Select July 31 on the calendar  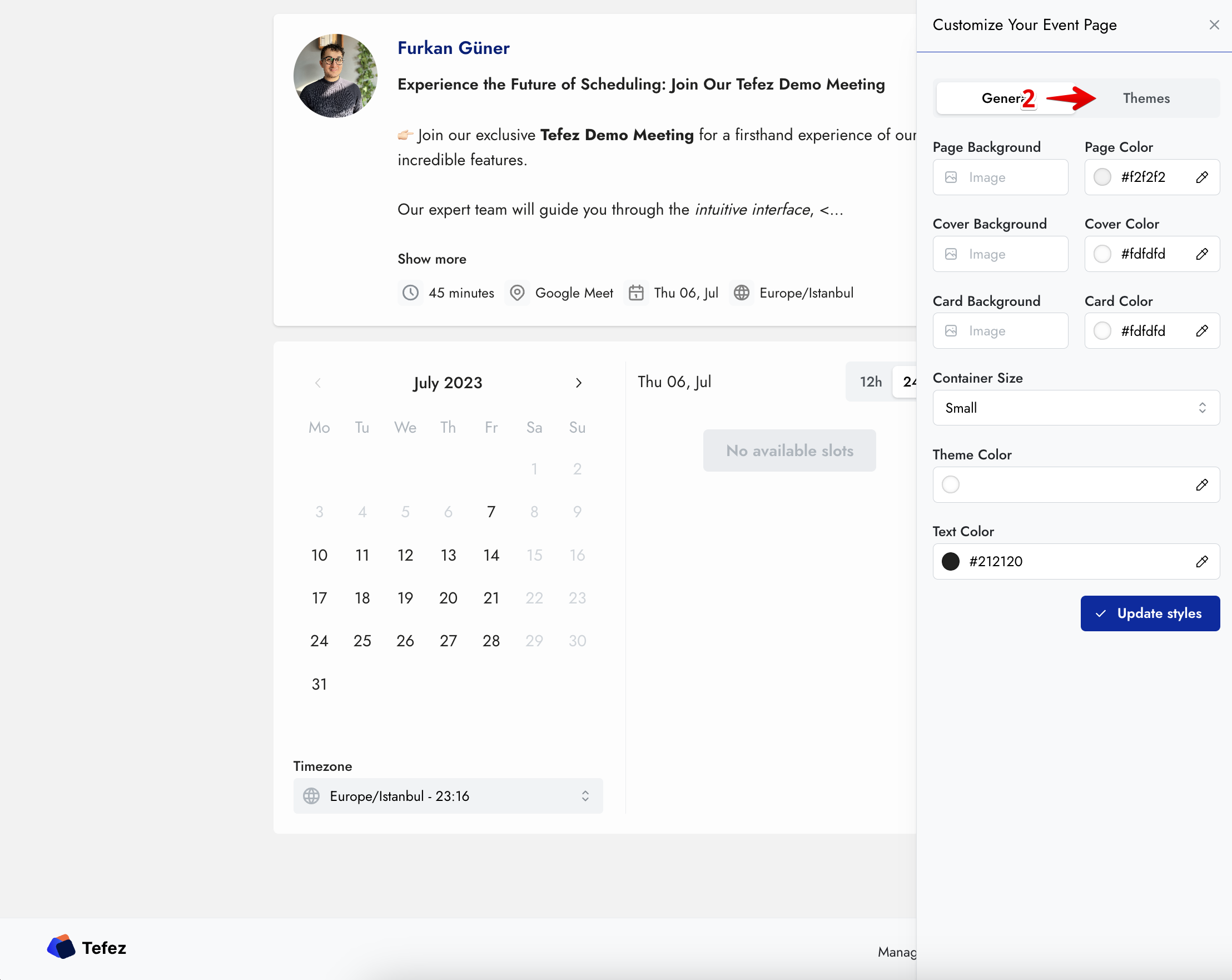320,685
